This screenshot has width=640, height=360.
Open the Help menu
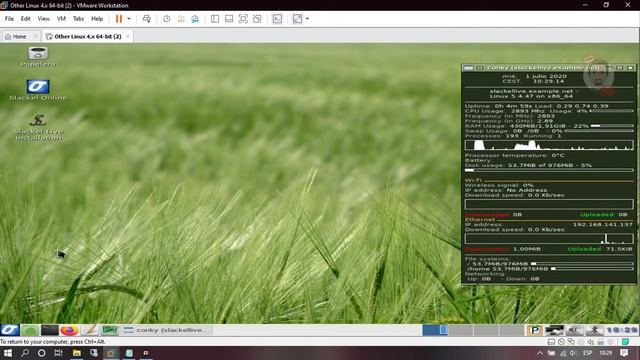tap(97, 19)
